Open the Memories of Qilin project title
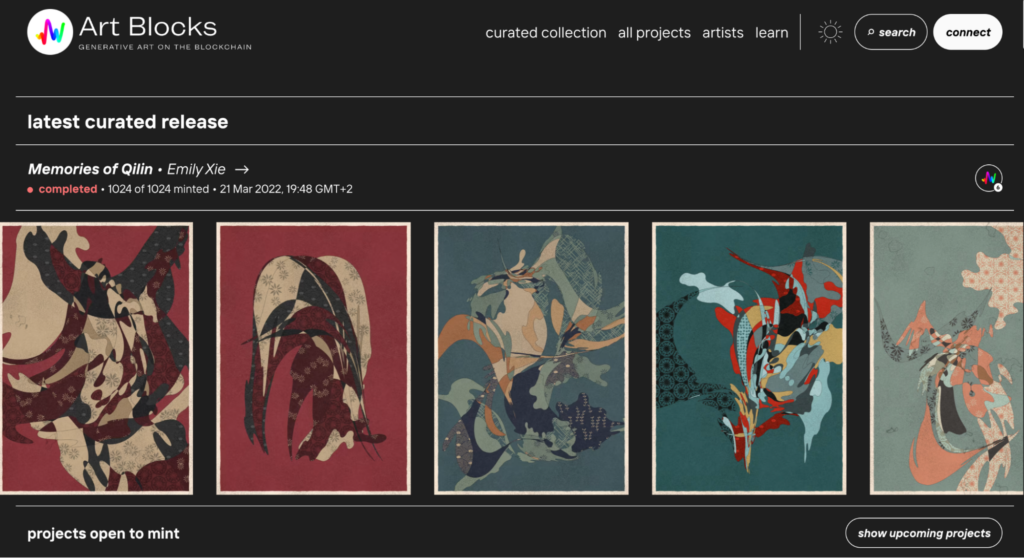This screenshot has width=1024, height=558. click(x=90, y=169)
